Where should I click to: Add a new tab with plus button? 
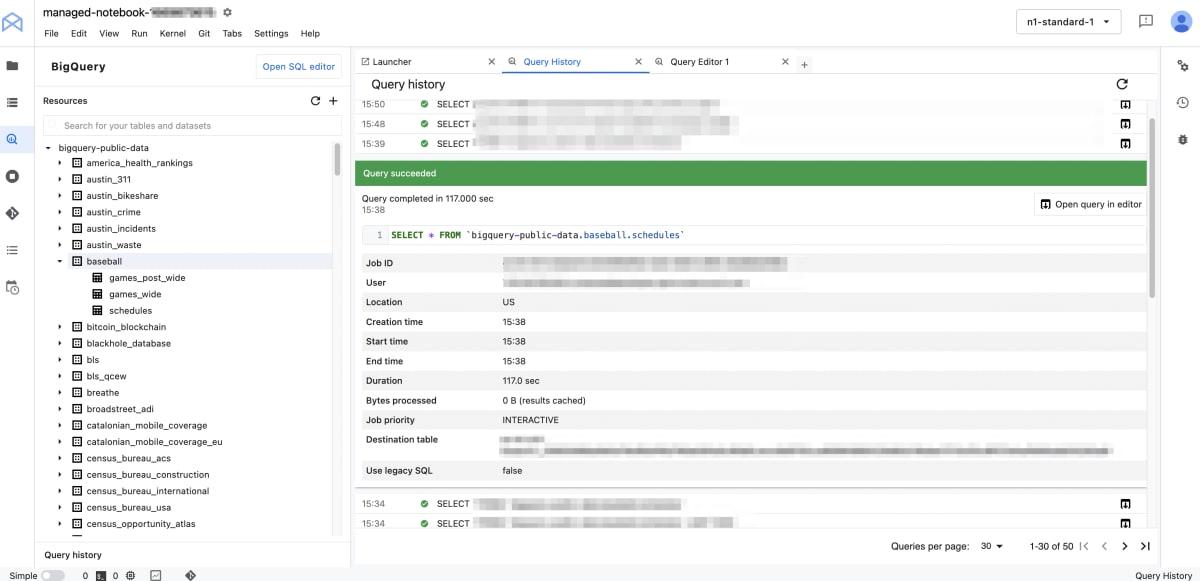click(x=805, y=64)
